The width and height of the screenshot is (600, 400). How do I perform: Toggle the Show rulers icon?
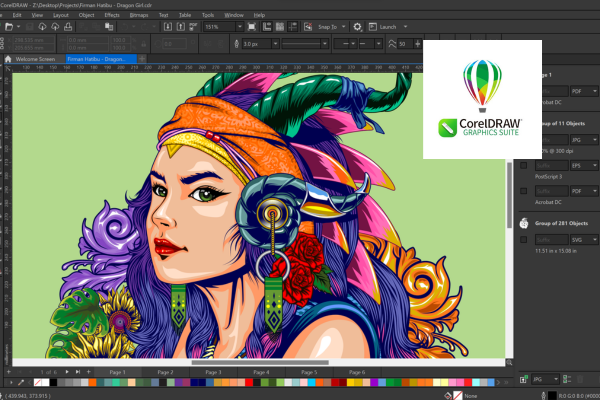267,27
